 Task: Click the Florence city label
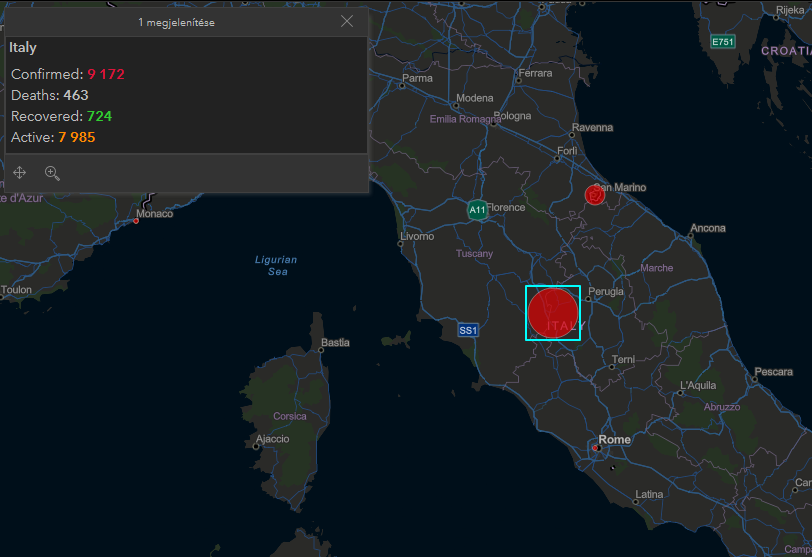(505, 208)
